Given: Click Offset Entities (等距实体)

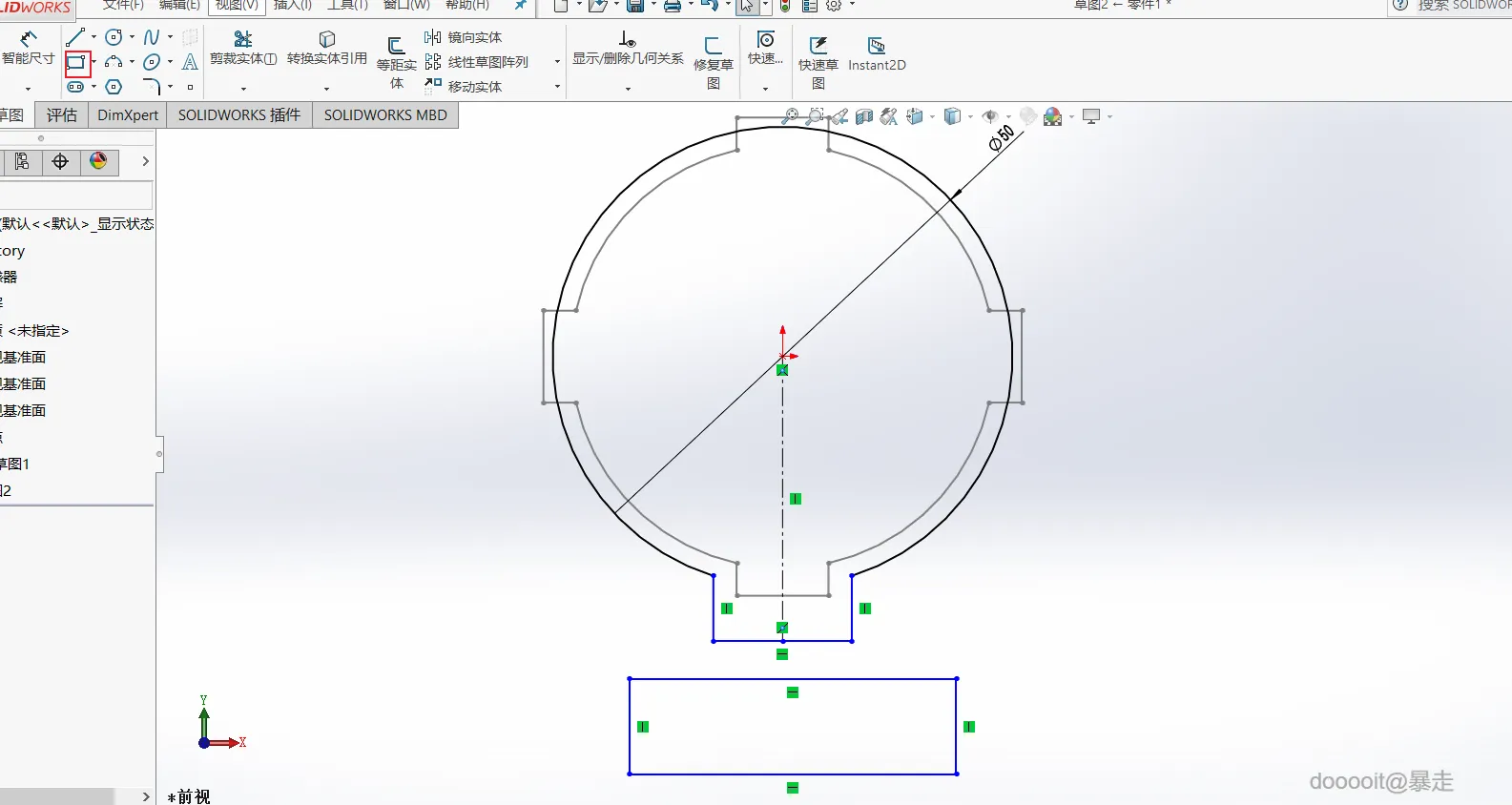Looking at the screenshot, I should pos(396,63).
